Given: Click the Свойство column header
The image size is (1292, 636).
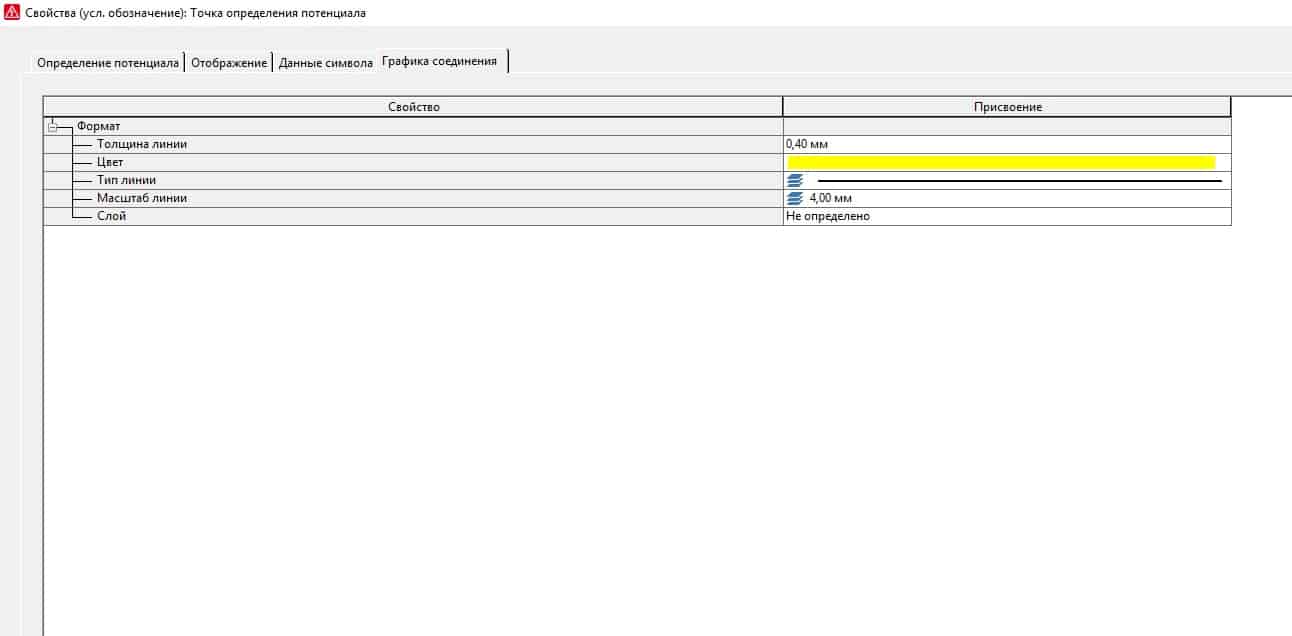Looking at the screenshot, I should click(x=413, y=107).
